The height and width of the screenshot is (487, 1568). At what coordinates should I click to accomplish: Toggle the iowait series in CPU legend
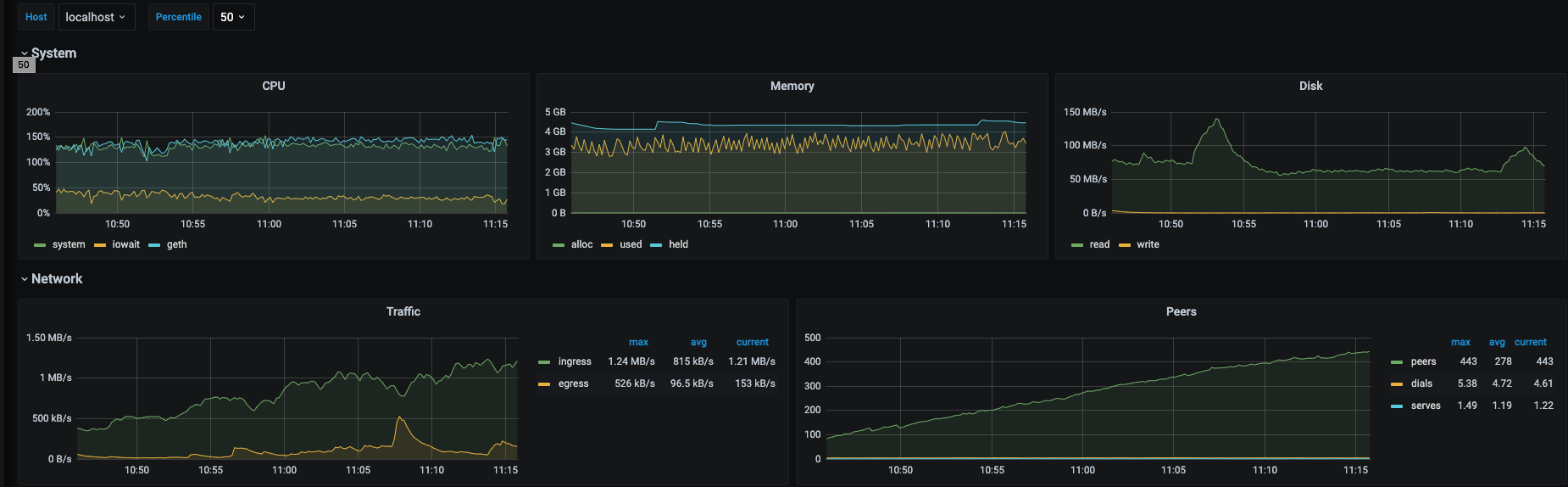click(x=126, y=244)
